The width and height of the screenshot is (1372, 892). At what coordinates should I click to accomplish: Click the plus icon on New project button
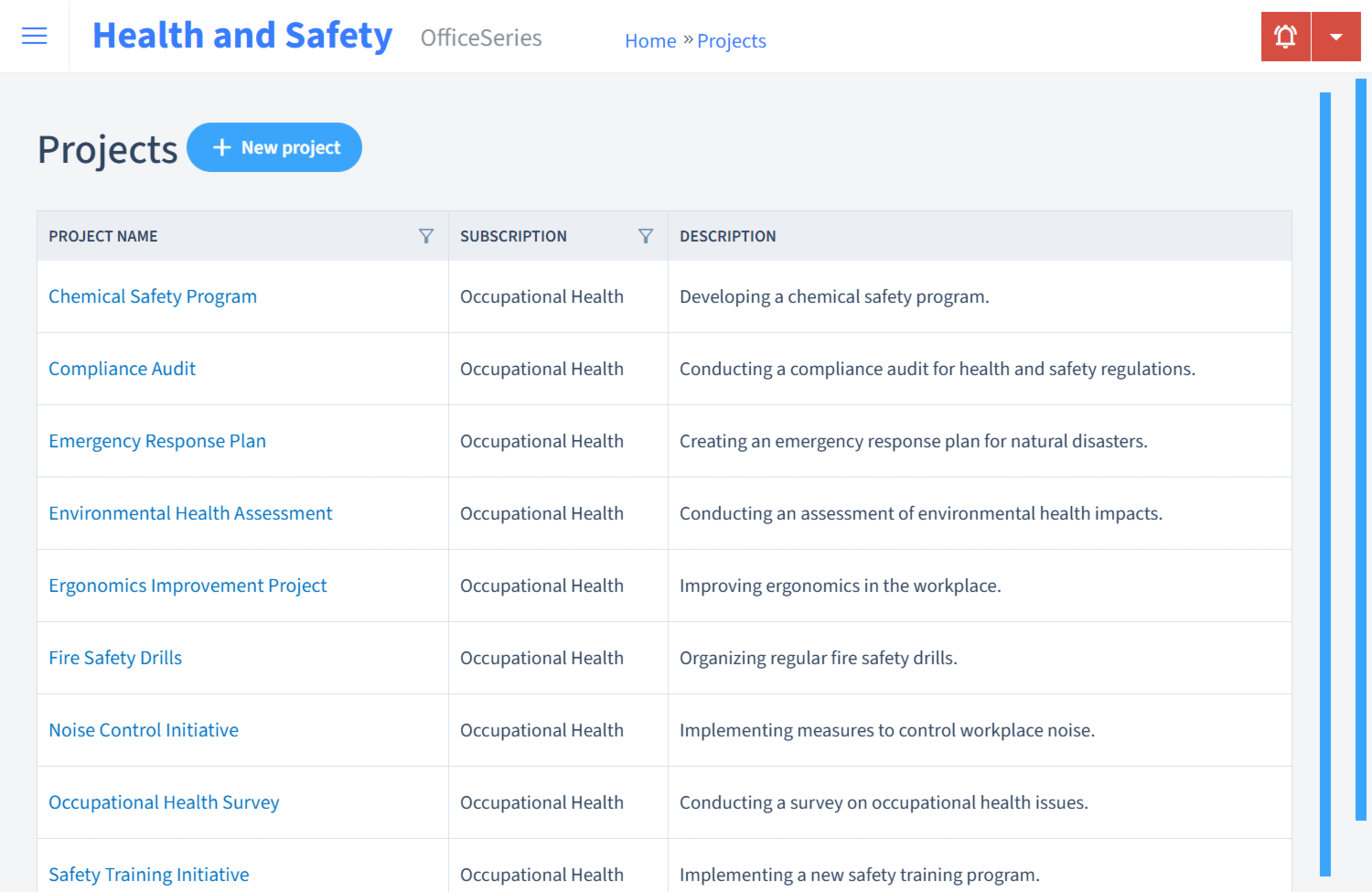(x=222, y=147)
